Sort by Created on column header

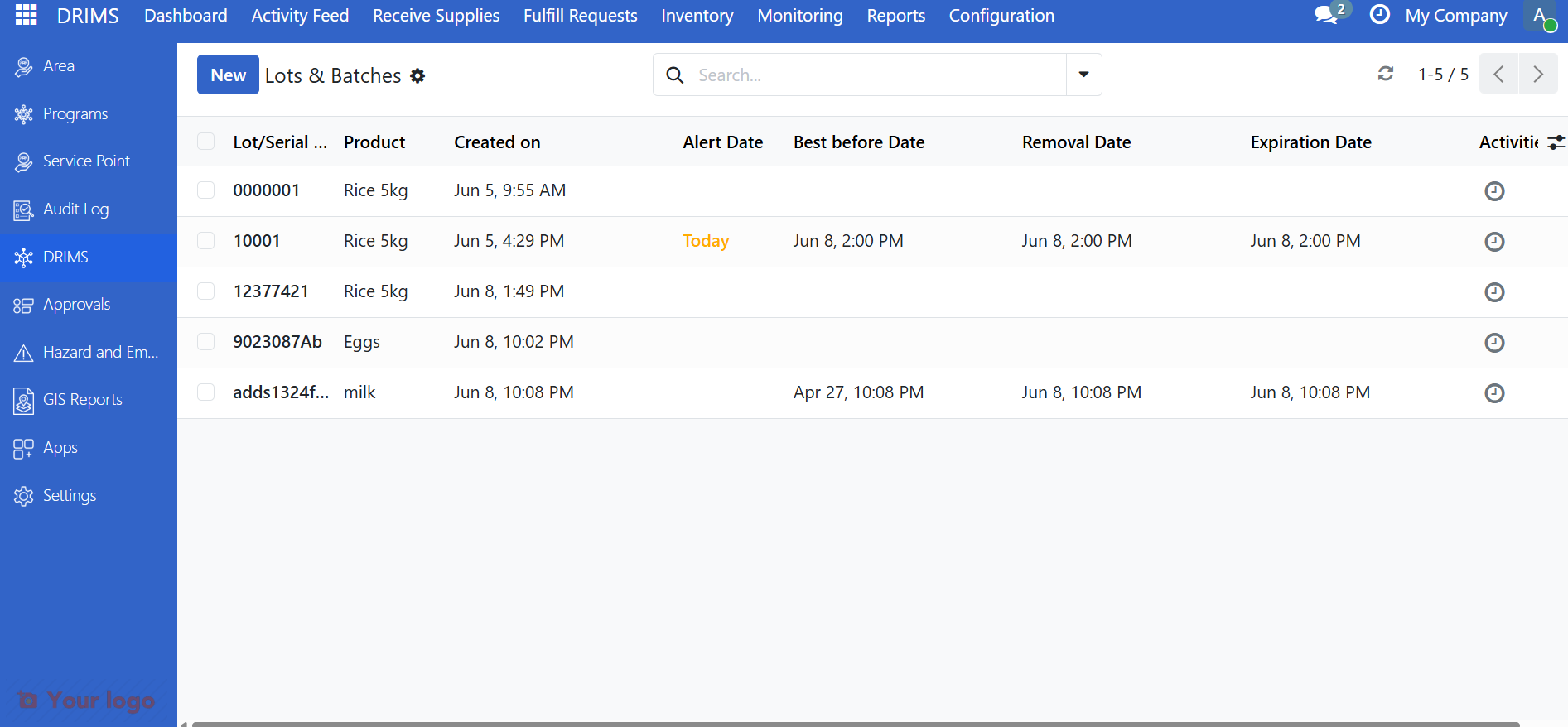click(497, 142)
